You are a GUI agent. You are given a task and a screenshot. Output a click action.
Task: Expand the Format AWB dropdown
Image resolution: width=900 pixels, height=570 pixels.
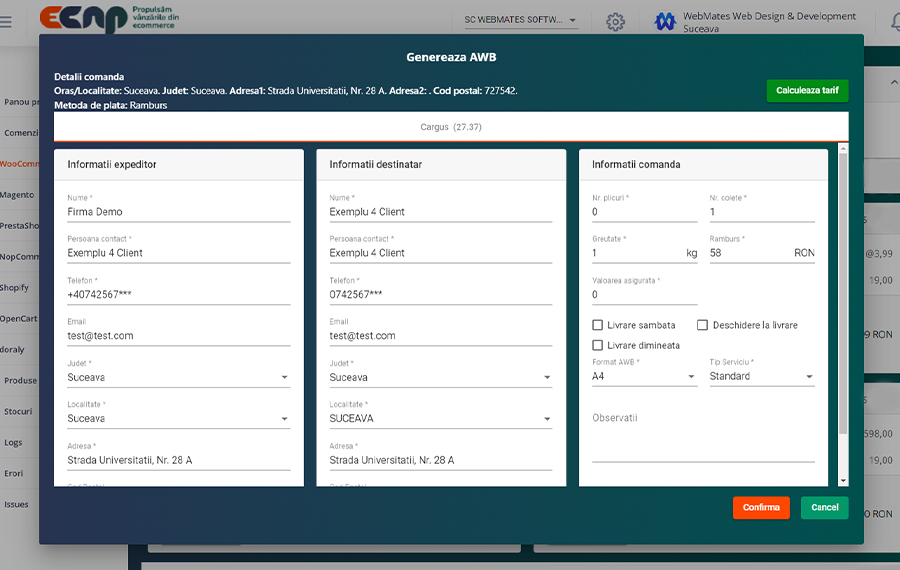click(x=644, y=377)
